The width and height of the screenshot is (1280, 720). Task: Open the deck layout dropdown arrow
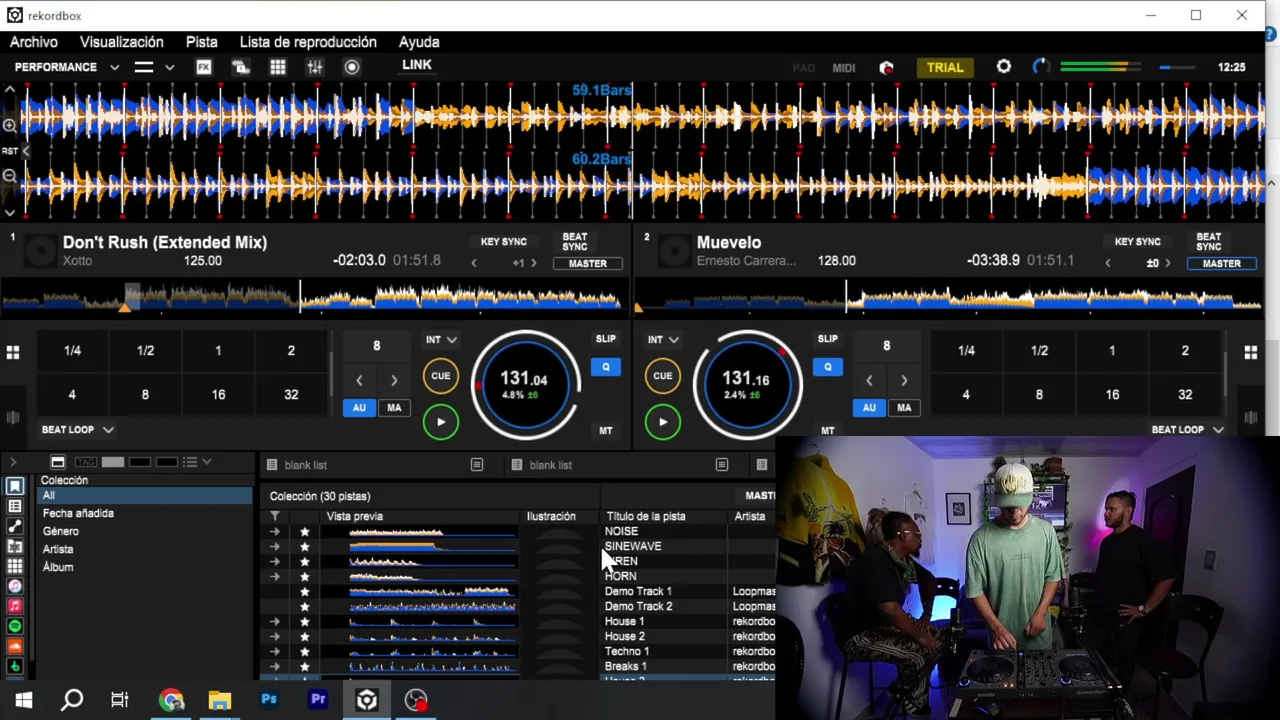point(170,67)
